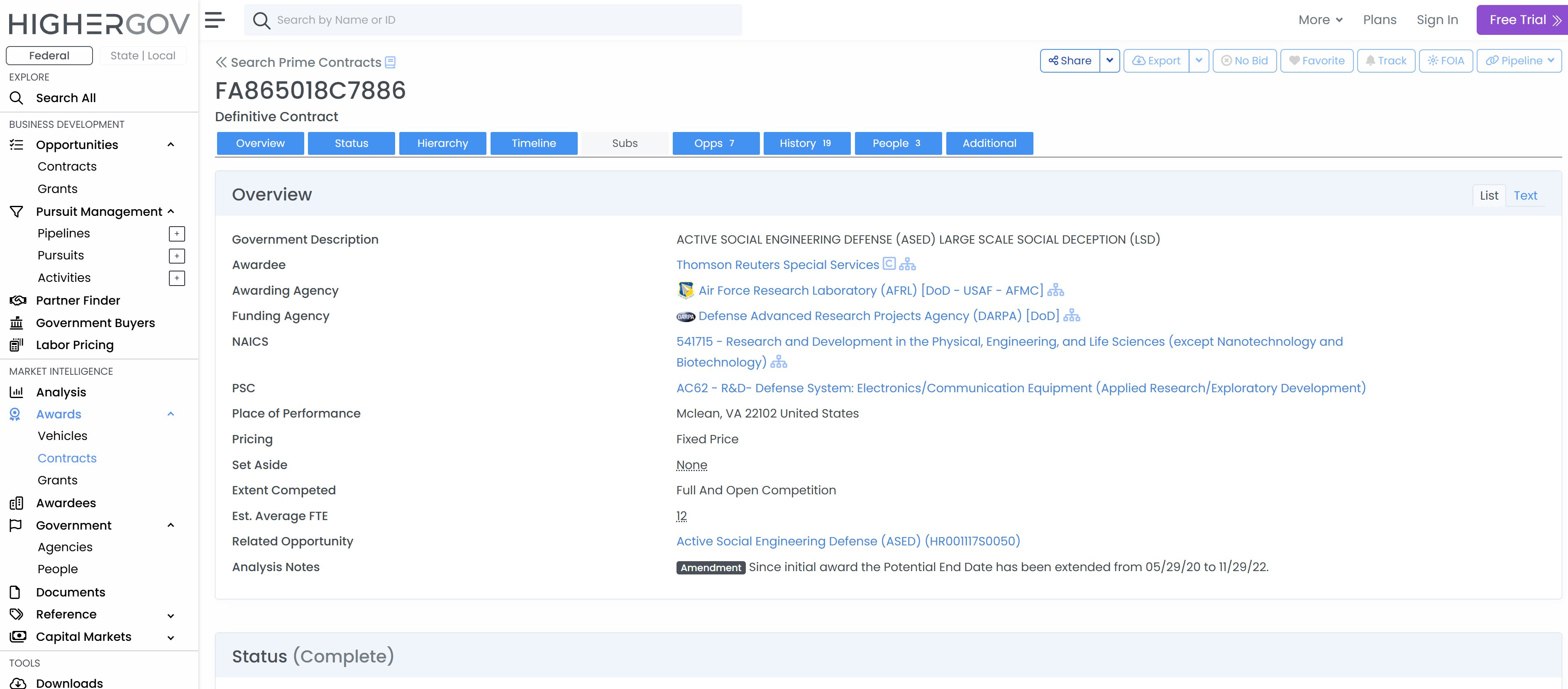Image resolution: width=1568 pixels, height=689 pixels.
Task: Open the Additional tab
Action: tap(990, 144)
